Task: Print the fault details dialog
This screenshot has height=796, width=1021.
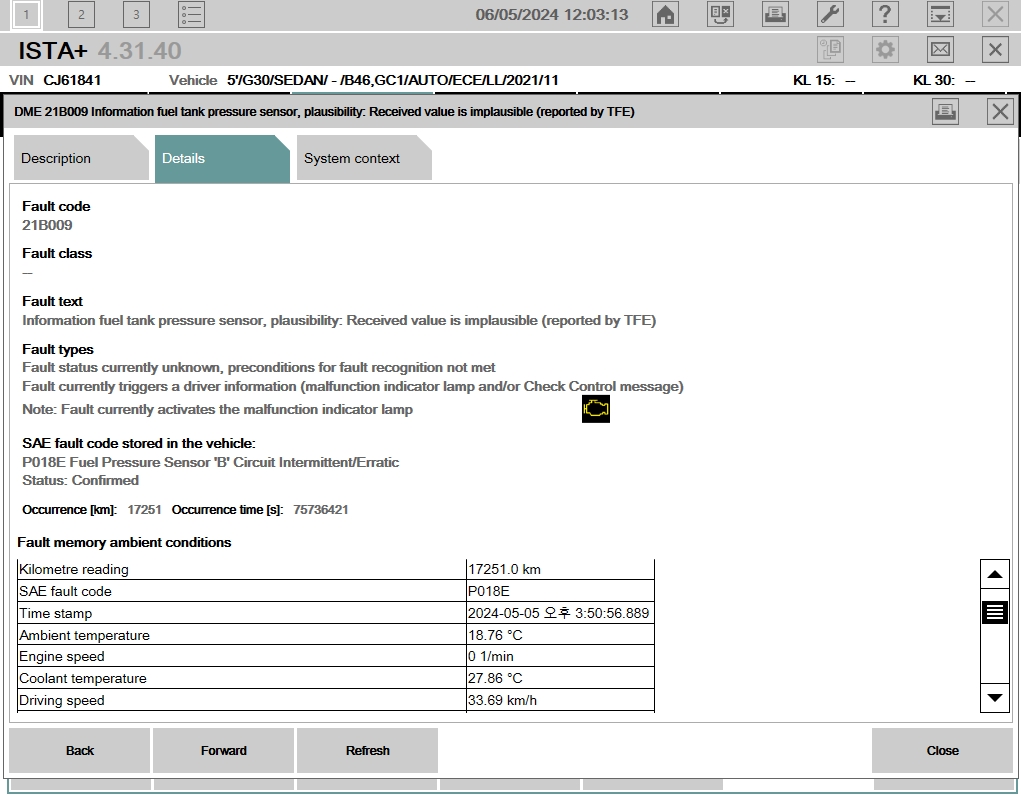Action: [945, 111]
